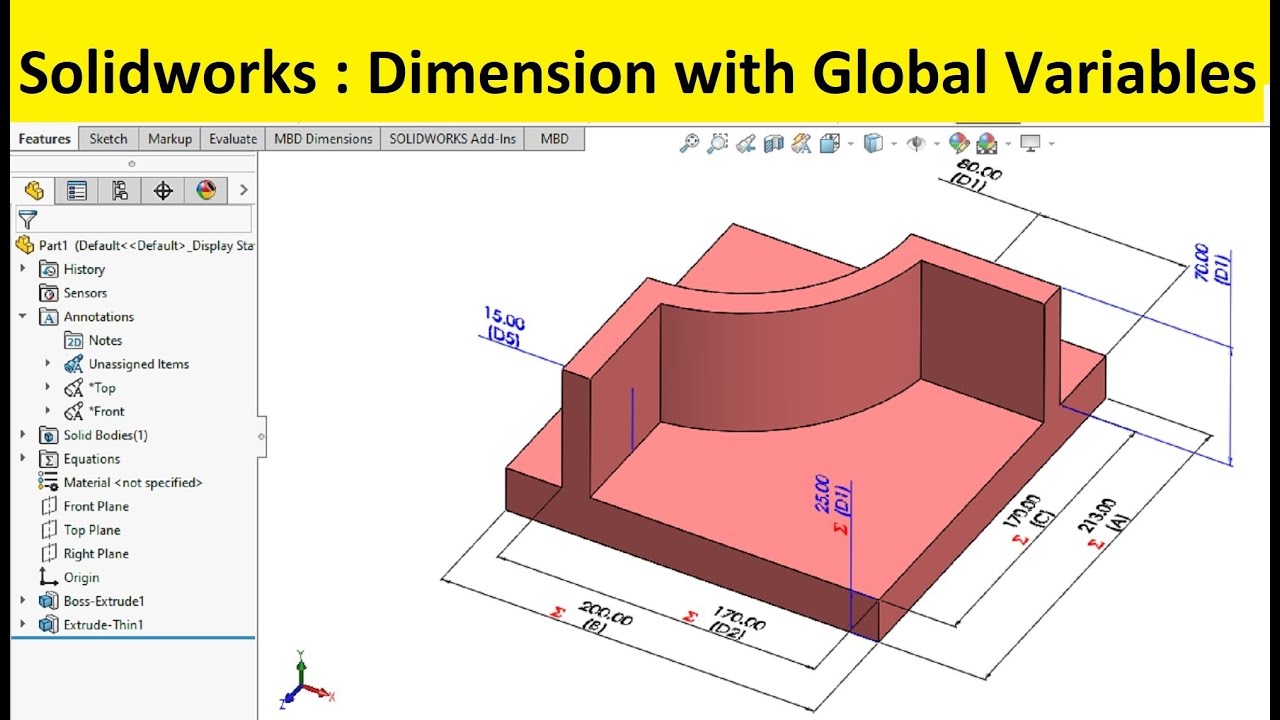
Task: Open the View Orientation dropdown arrow
Action: coord(851,144)
